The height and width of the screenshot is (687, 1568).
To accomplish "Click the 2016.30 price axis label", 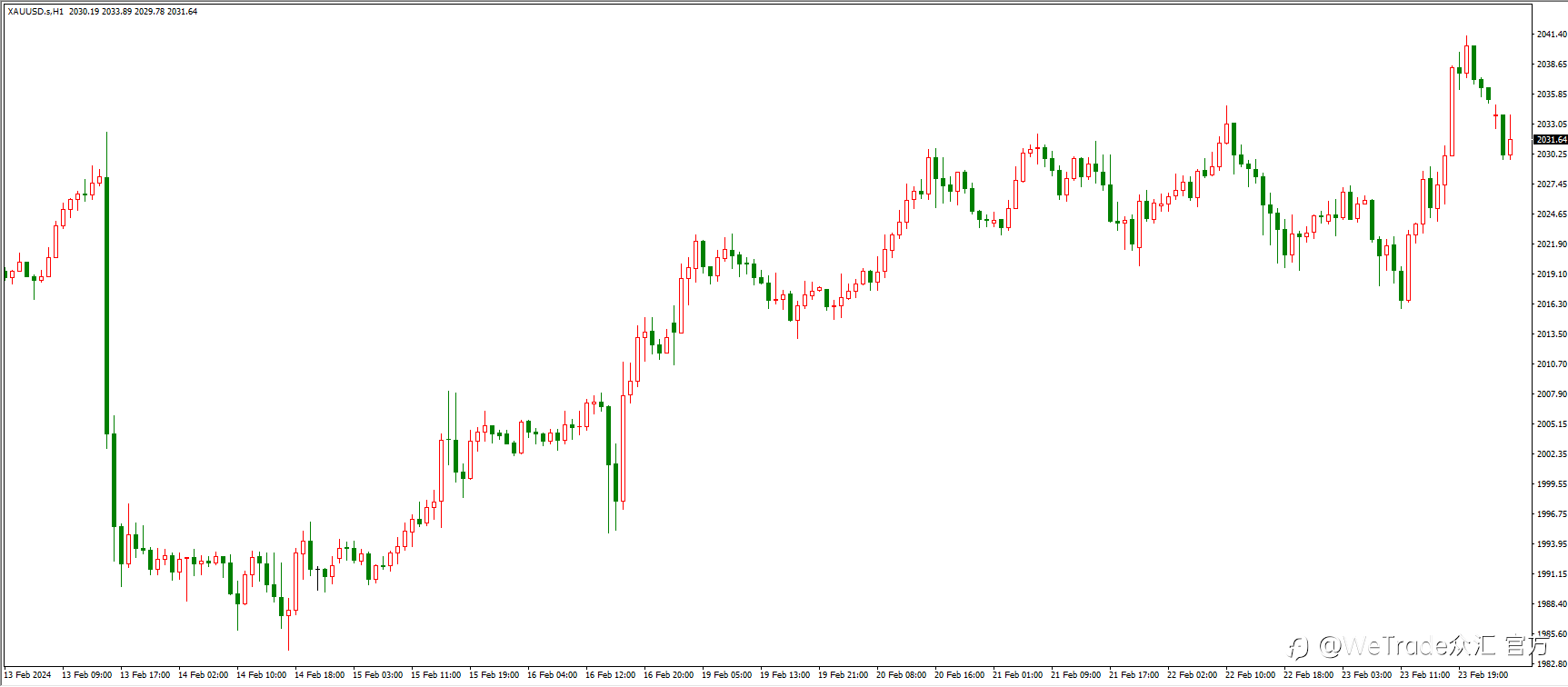I will pos(1552,304).
